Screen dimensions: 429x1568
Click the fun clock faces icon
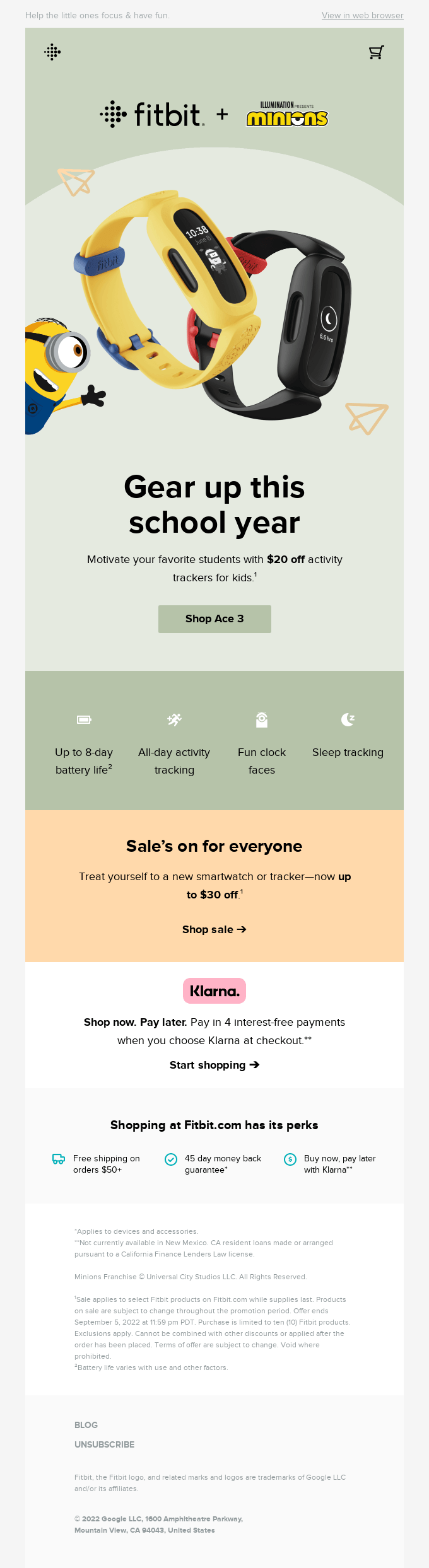click(262, 719)
